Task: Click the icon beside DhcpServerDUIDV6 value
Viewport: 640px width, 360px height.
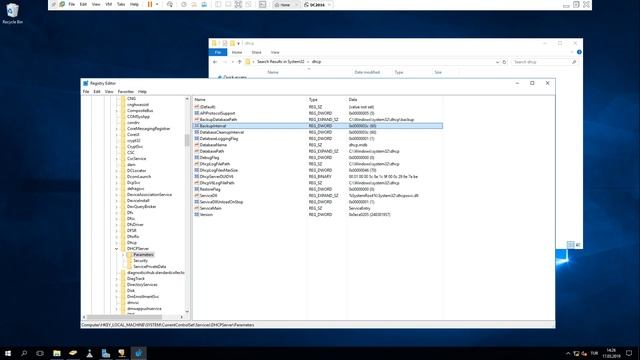Action: pyautogui.click(x=197, y=176)
